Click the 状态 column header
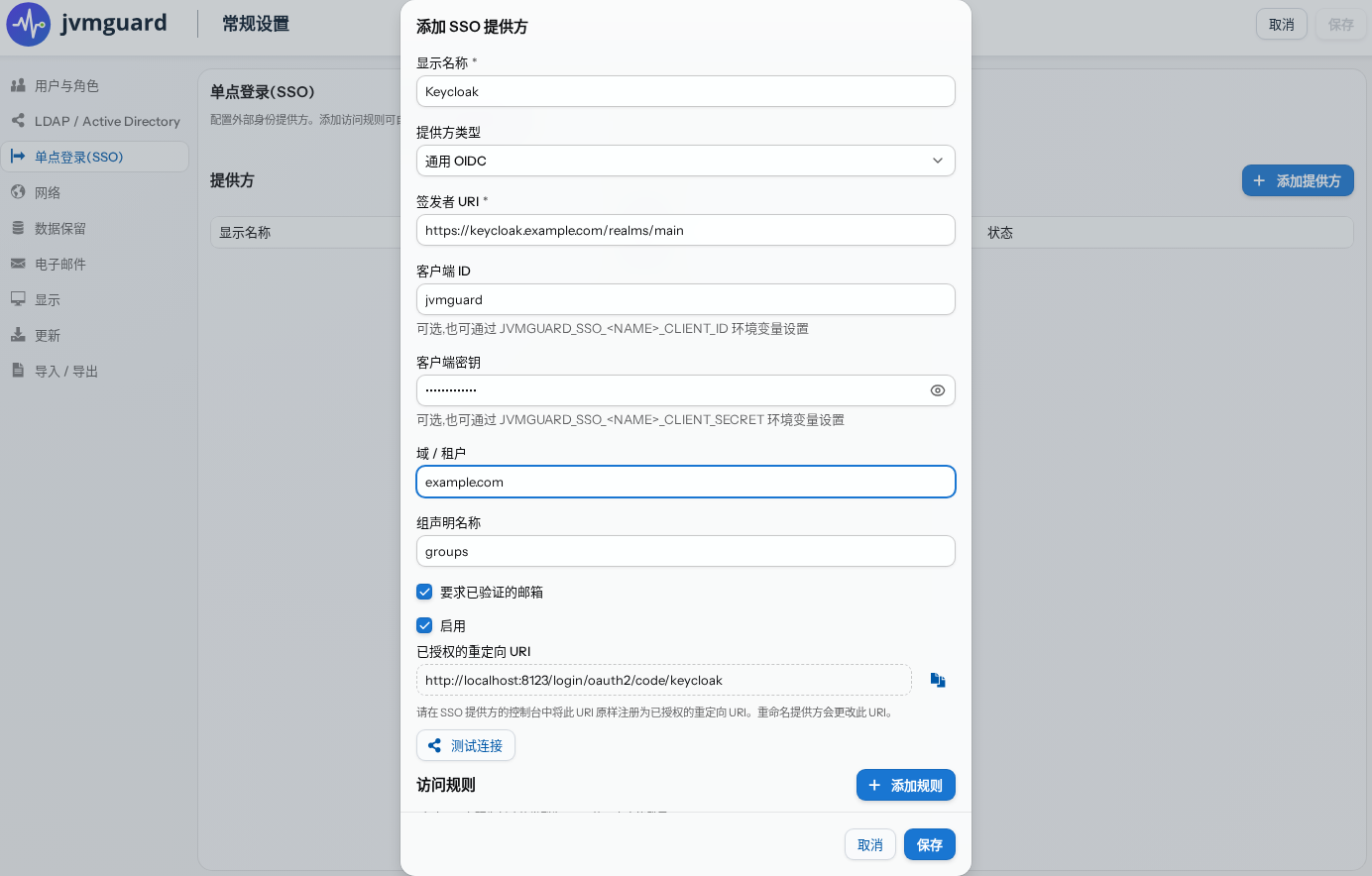Viewport: 1372px width, 876px height. coord(1000,232)
